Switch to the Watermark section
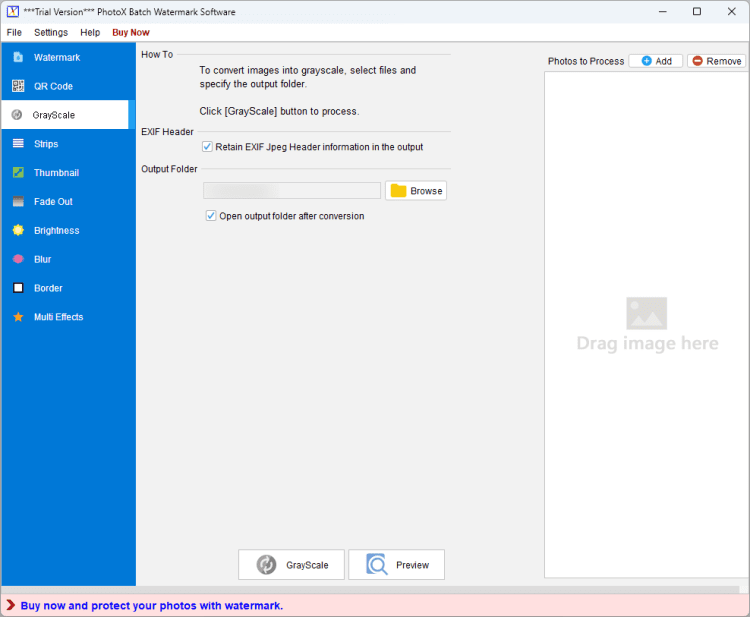This screenshot has width=750, height=617. point(68,57)
